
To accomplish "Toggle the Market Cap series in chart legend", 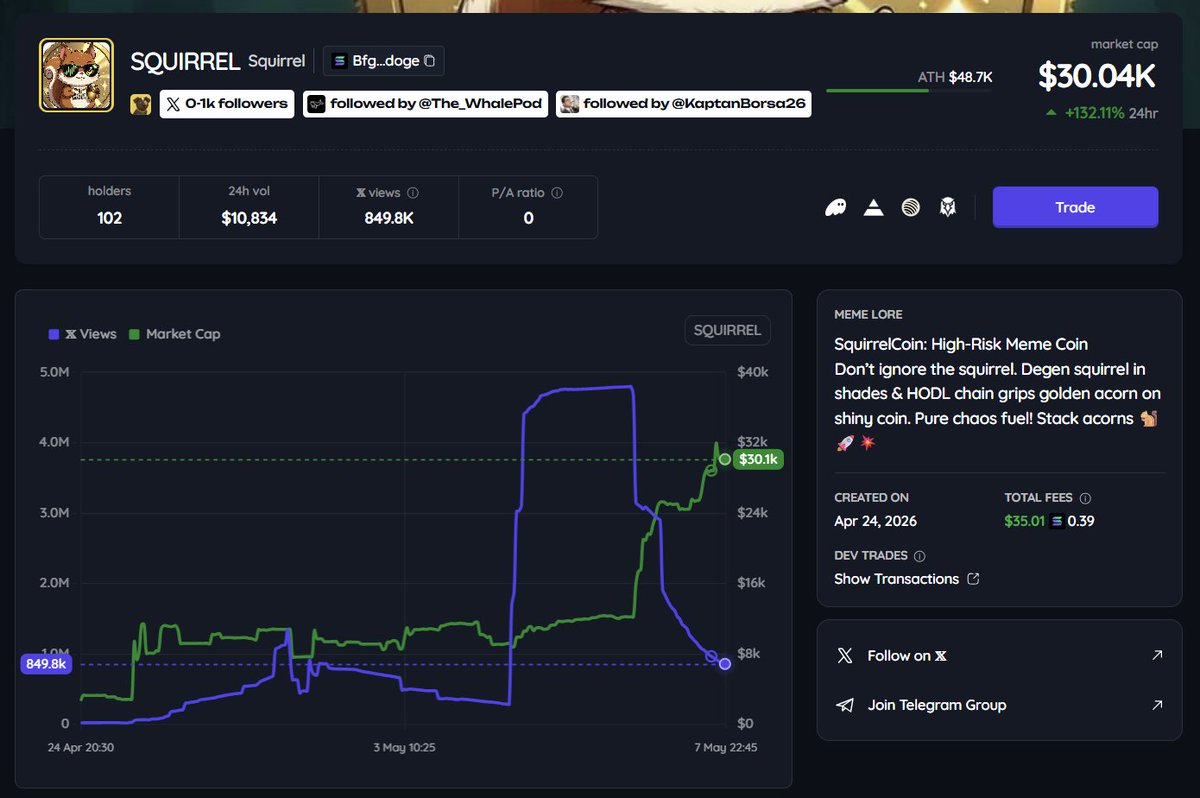I will pyautogui.click(x=174, y=334).
